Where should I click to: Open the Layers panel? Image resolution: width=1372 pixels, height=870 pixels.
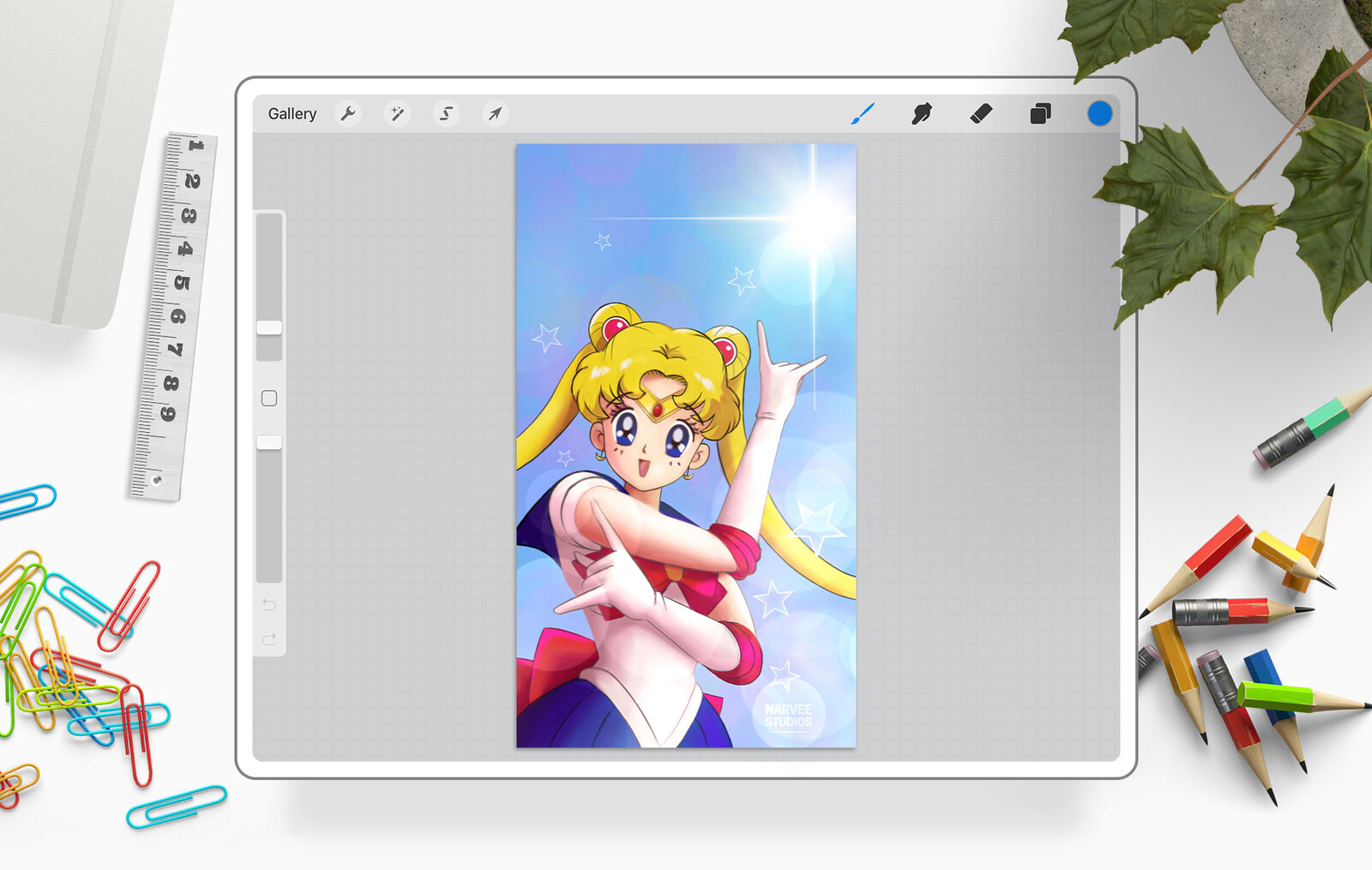[1040, 113]
